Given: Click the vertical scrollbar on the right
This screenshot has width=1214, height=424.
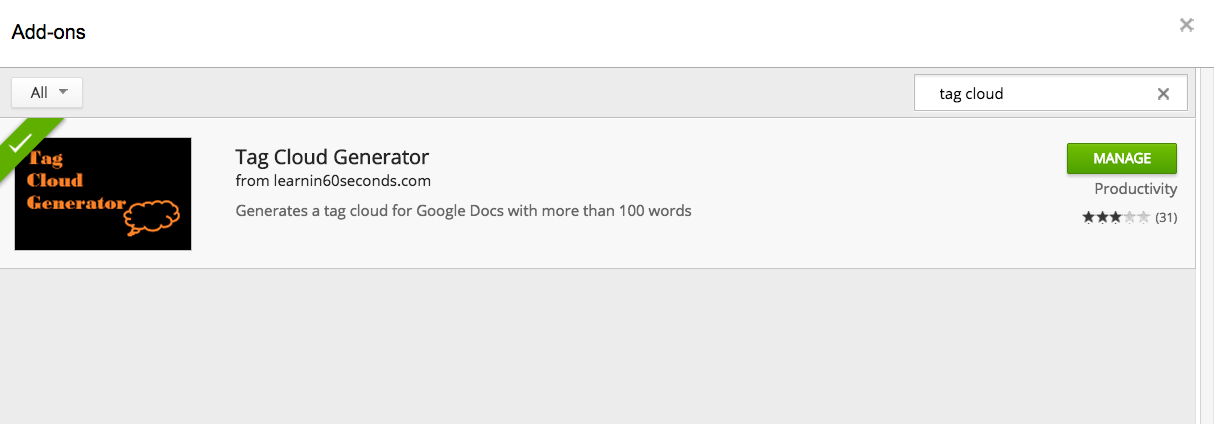Looking at the screenshot, I should (1204, 245).
